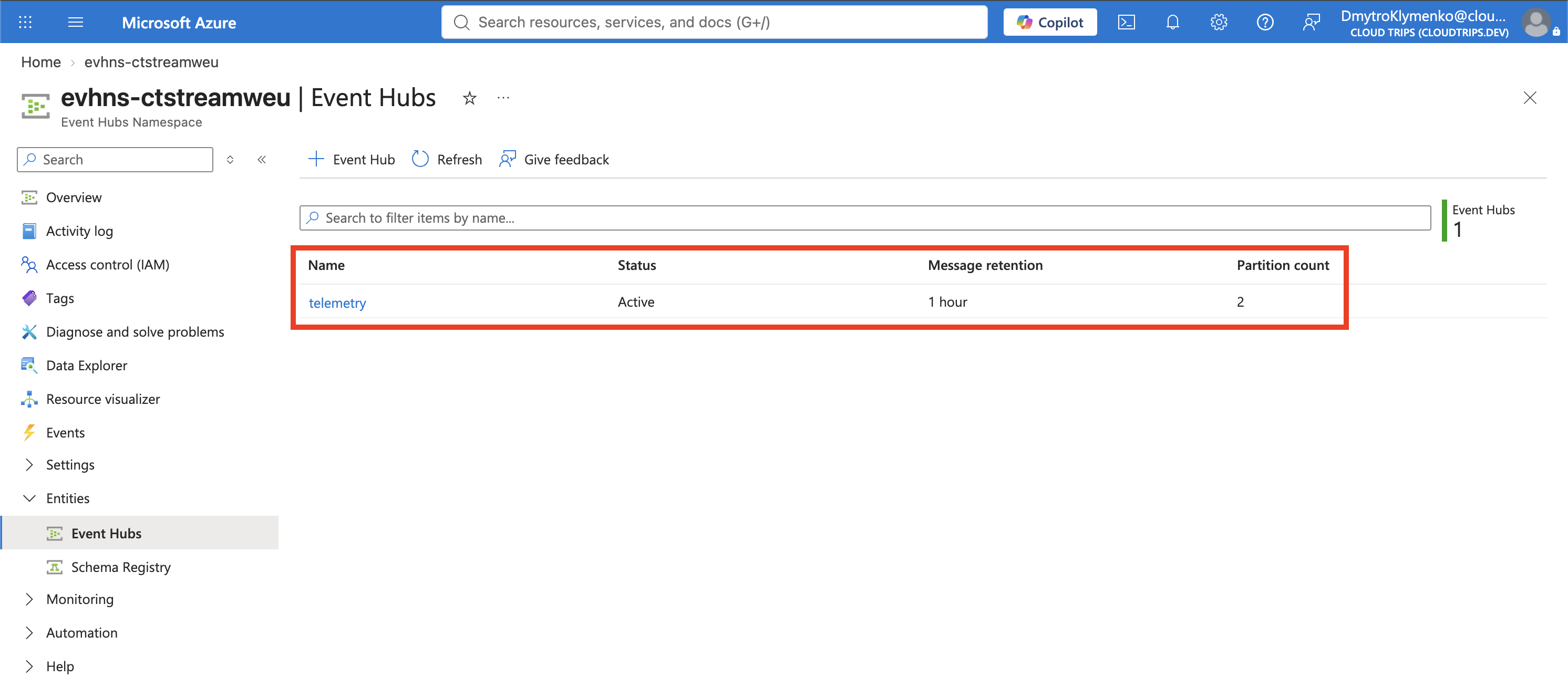Image resolution: width=1568 pixels, height=688 pixels.
Task: Focus the sidebar Search field
Action: [115, 159]
